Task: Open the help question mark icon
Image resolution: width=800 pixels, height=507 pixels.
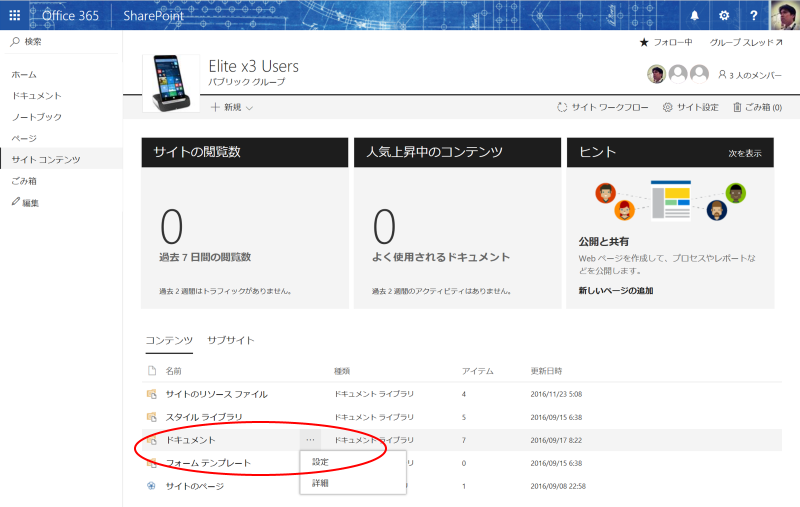Action: pos(754,15)
